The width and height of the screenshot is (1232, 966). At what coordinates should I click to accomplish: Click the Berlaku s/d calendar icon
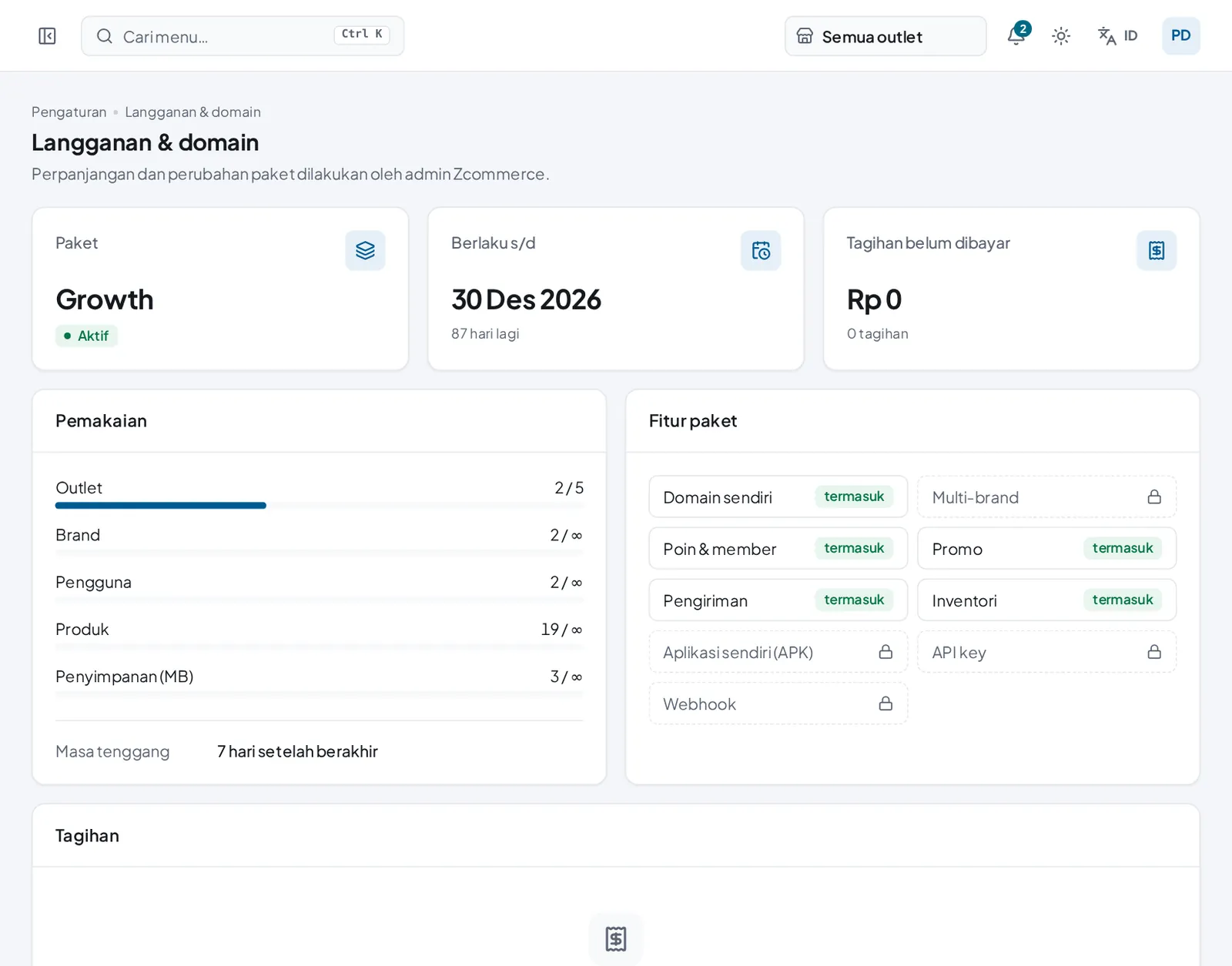pos(761,250)
